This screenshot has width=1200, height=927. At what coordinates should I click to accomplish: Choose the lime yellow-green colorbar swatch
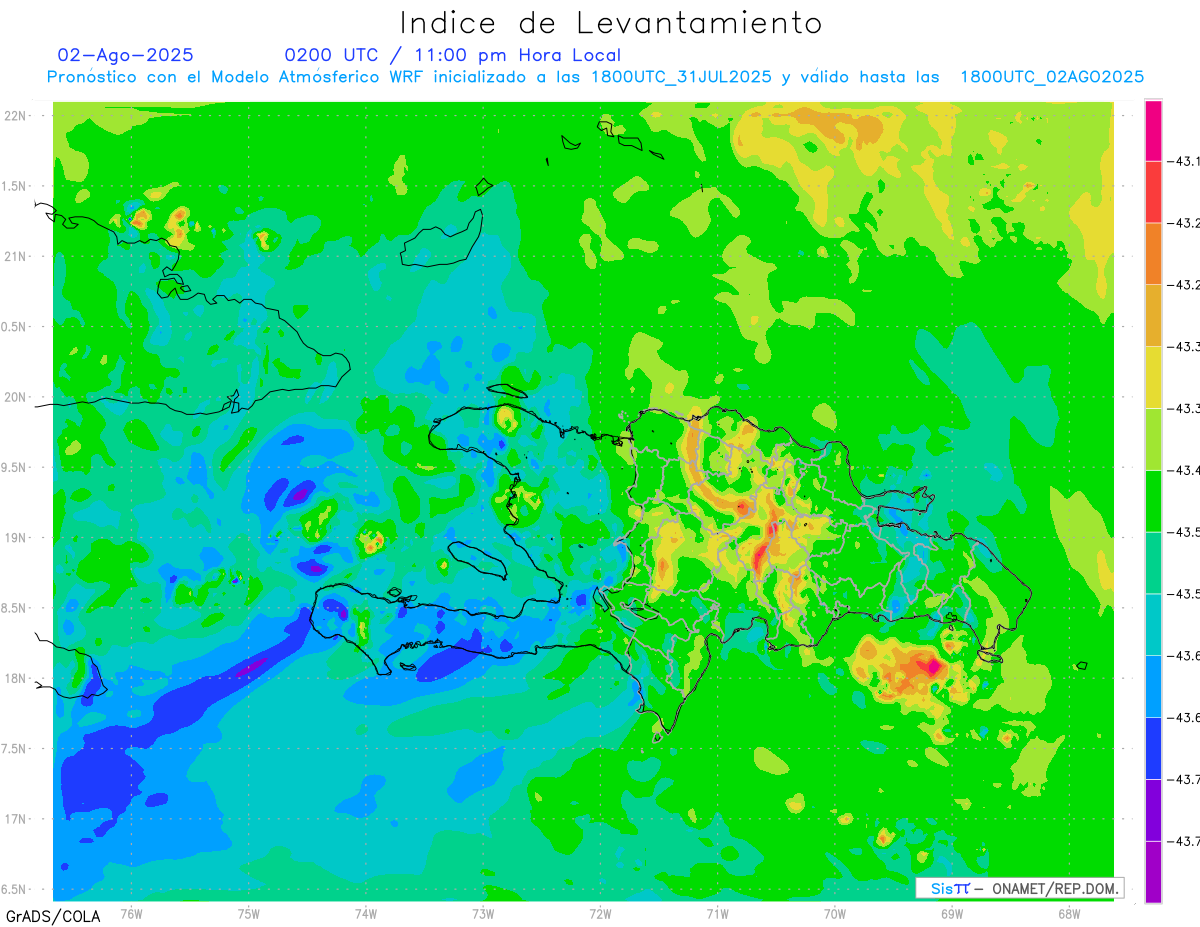tap(1153, 439)
